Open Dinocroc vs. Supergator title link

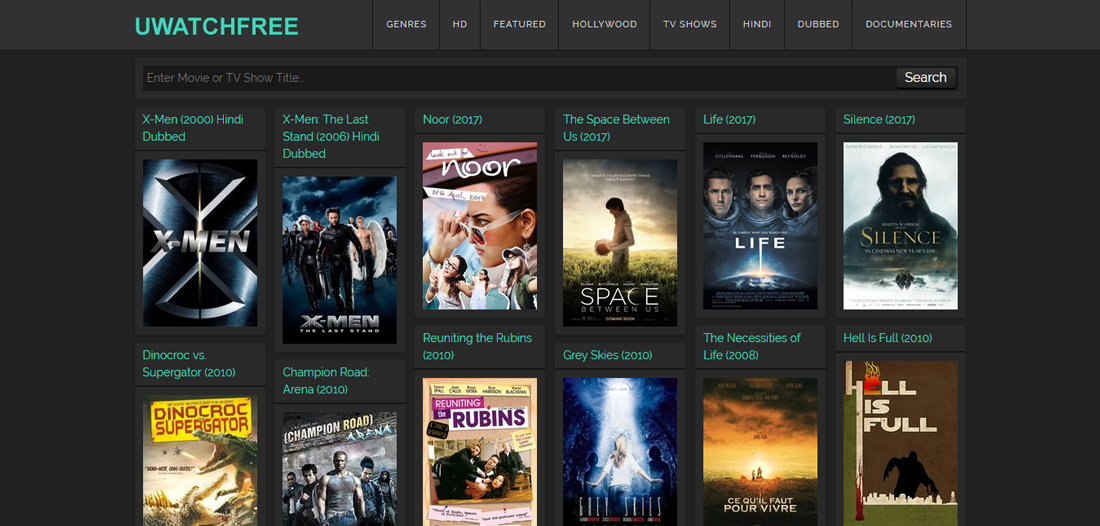189,363
